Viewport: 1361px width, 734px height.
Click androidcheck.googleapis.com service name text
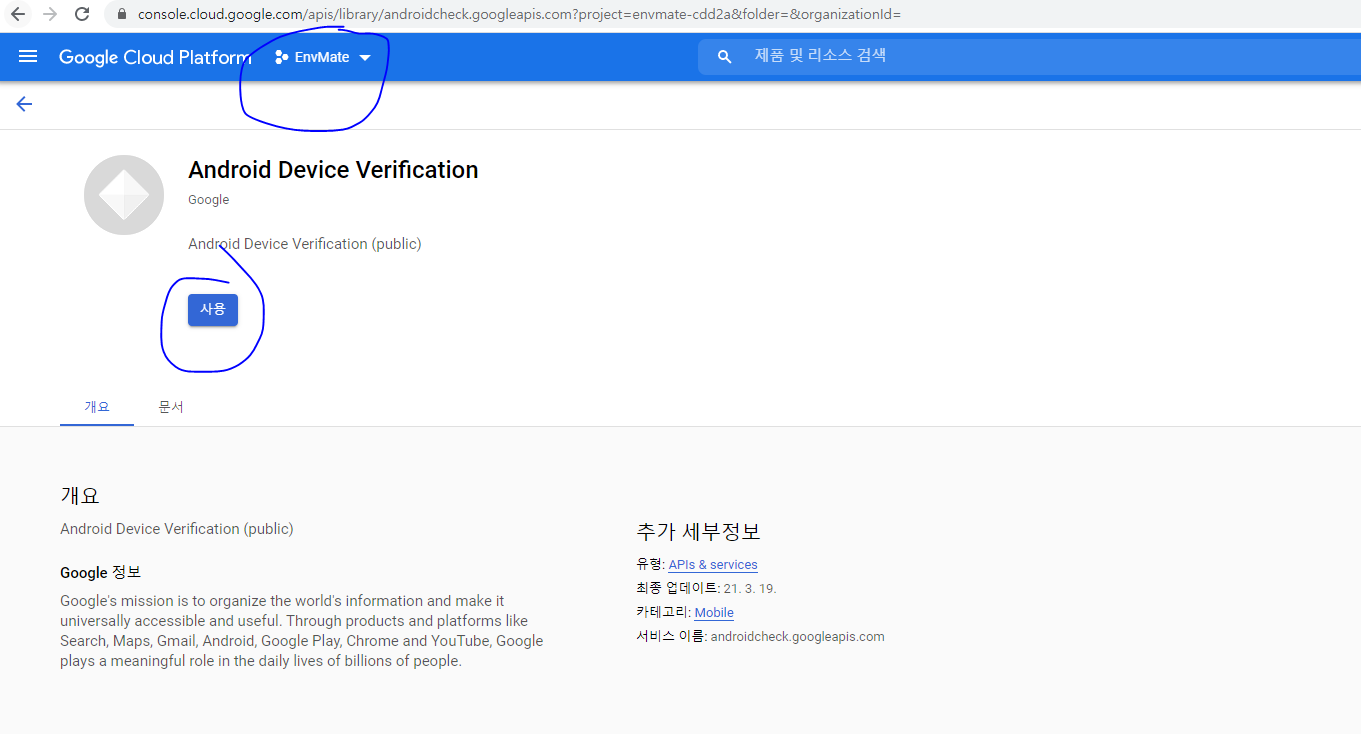[797, 637]
